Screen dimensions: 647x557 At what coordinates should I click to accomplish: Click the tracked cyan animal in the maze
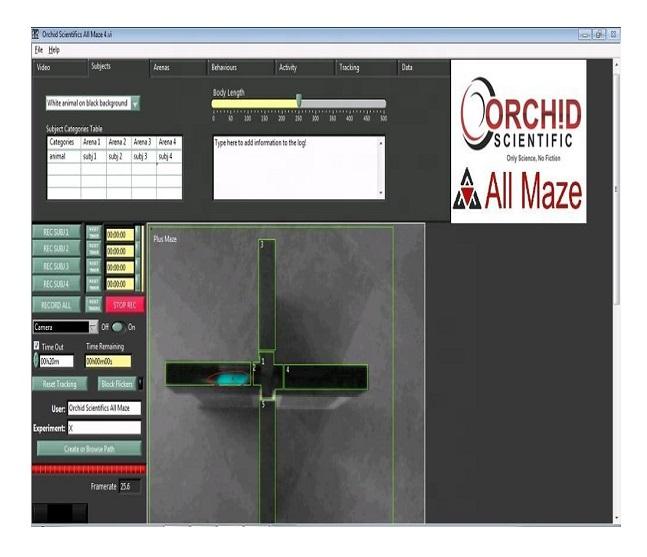pos(231,379)
